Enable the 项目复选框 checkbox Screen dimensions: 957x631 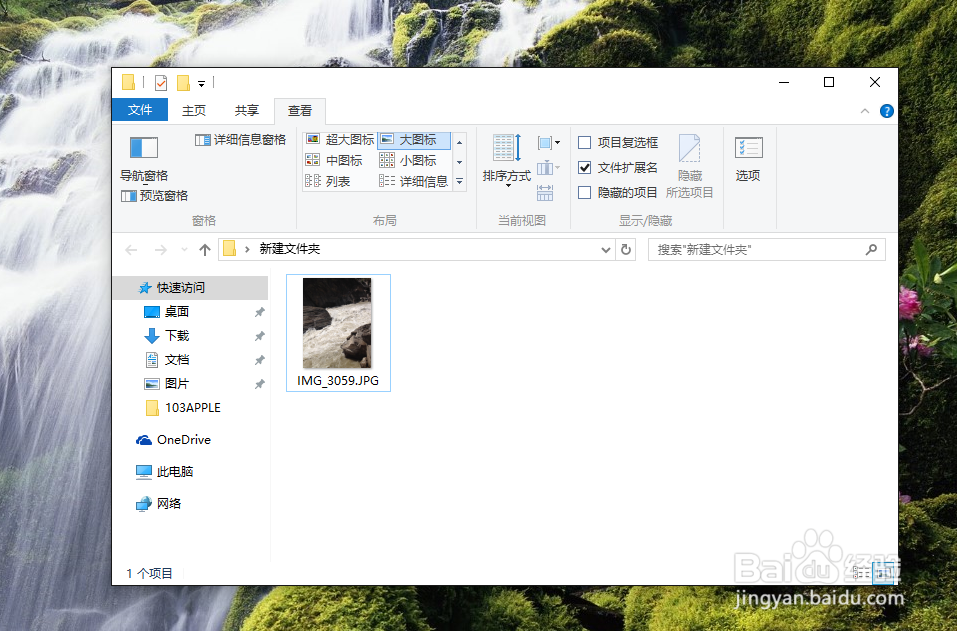(585, 142)
